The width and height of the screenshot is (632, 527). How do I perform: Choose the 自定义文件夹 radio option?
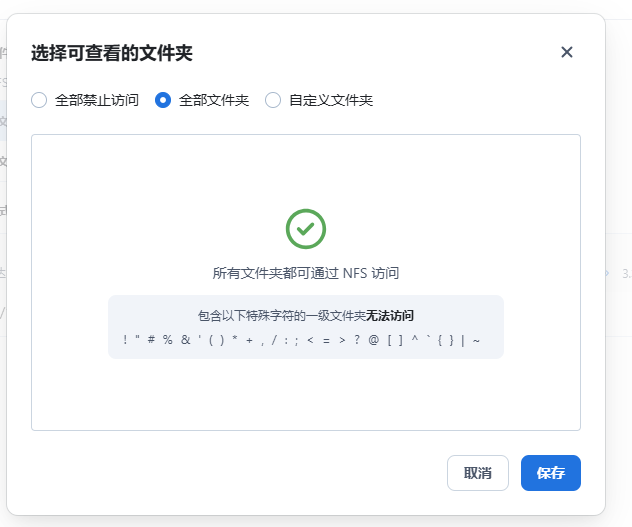273,100
